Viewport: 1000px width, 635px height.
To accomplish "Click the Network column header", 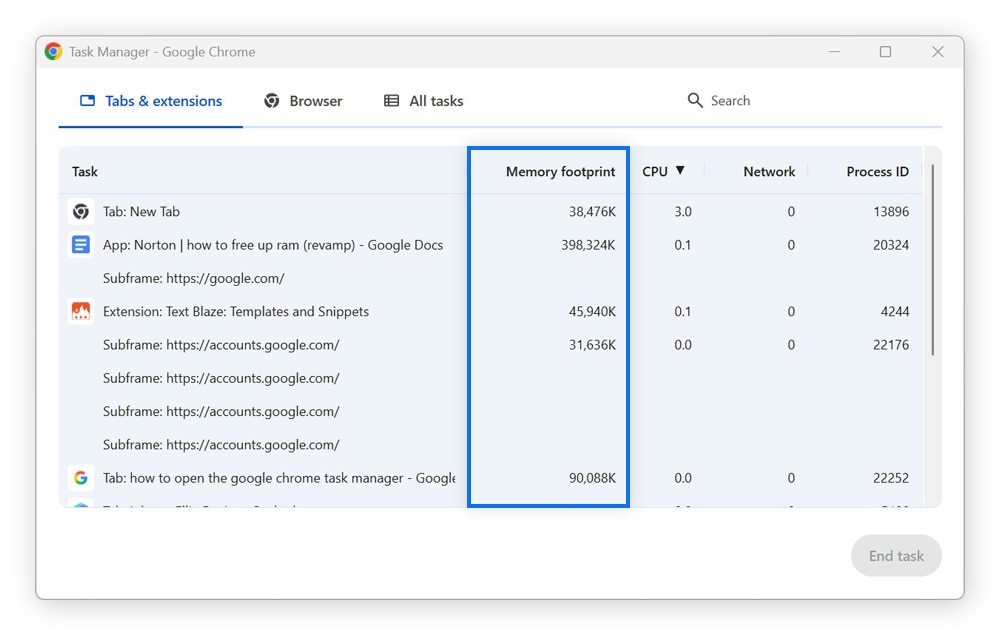I will tap(769, 171).
